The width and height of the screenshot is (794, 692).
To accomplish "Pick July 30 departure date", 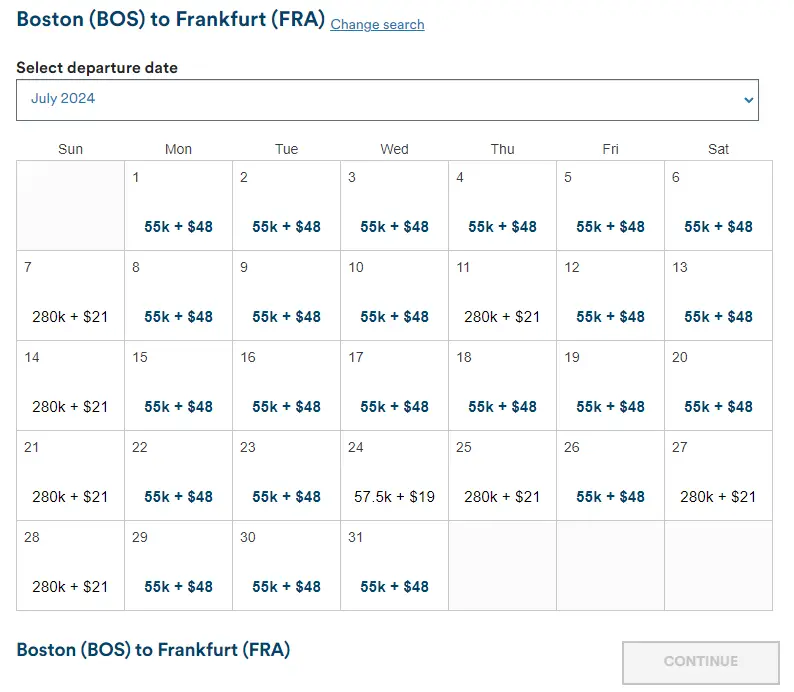I will click(x=286, y=566).
